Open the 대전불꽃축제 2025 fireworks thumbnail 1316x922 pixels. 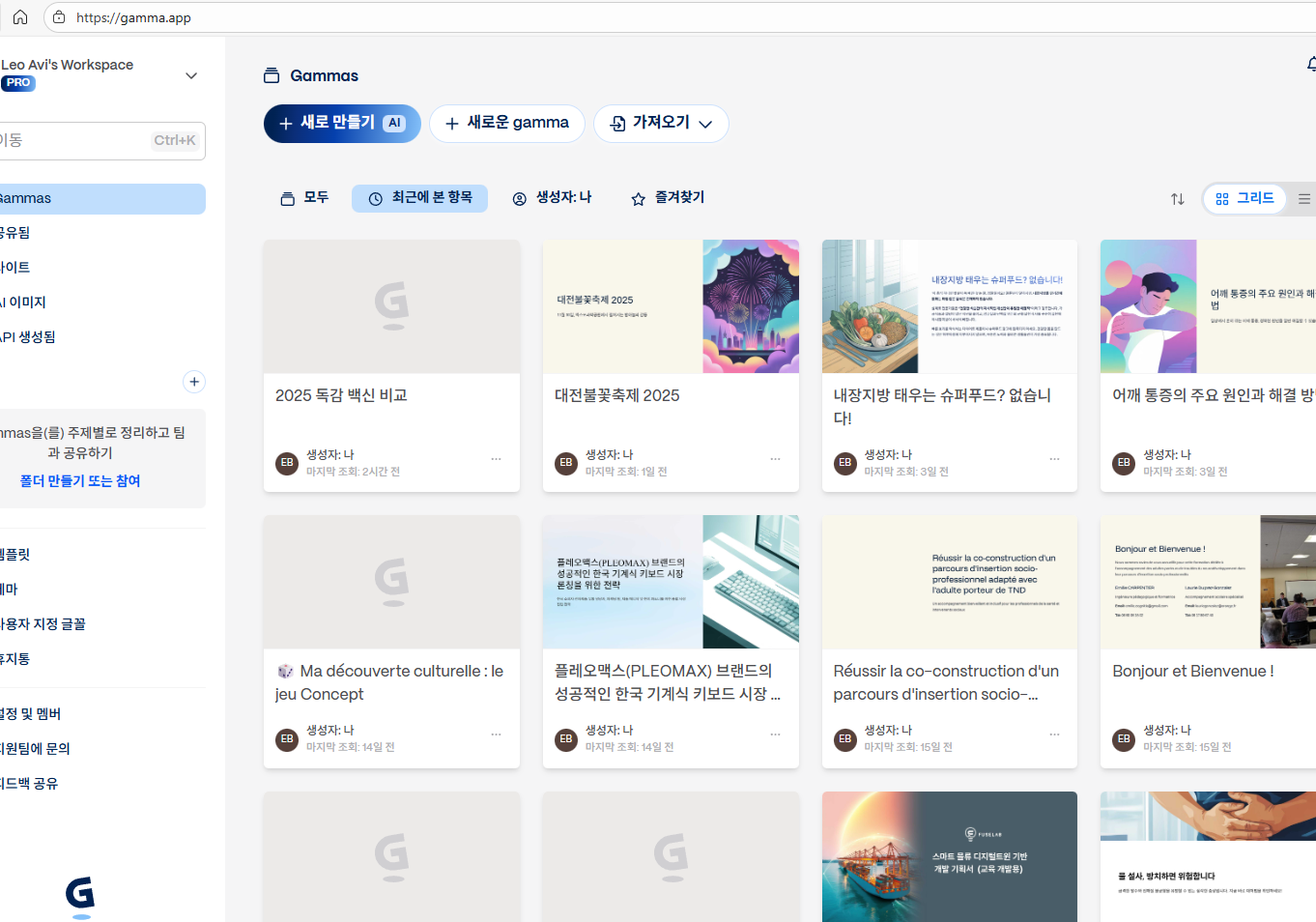[x=671, y=306]
